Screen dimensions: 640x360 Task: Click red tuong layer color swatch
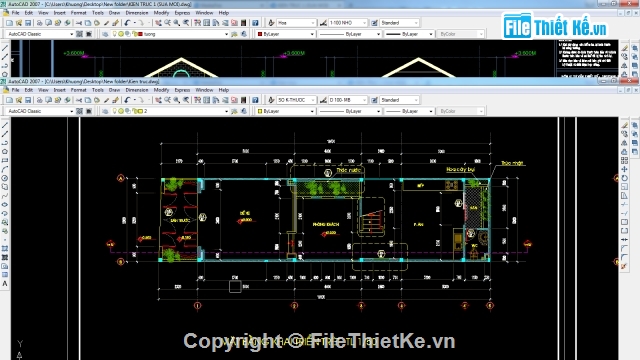(x=140, y=34)
